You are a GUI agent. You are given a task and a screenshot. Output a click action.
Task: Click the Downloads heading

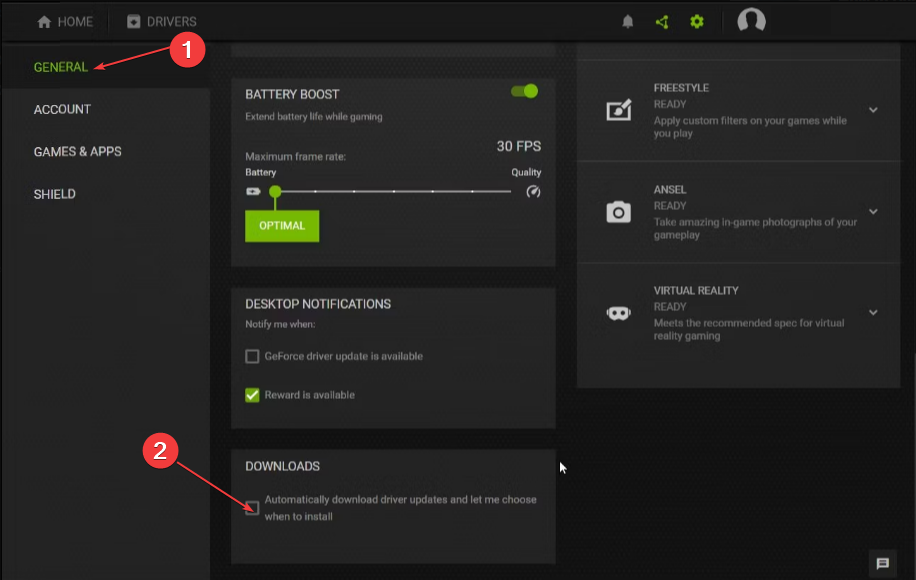283,466
